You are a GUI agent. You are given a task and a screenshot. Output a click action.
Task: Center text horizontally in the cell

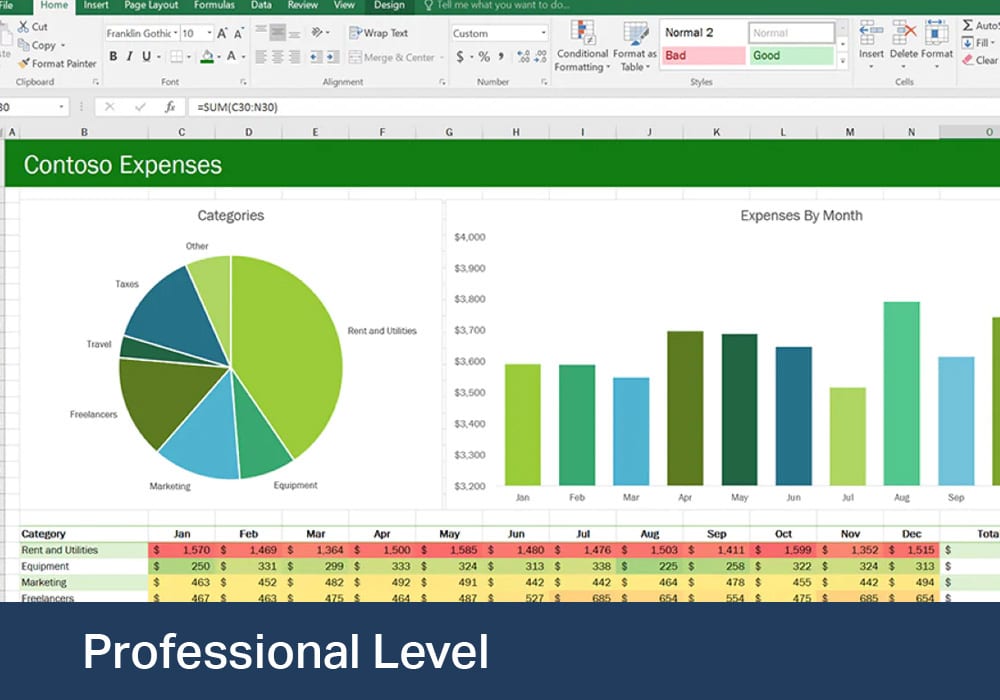click(x=277, y=57)
